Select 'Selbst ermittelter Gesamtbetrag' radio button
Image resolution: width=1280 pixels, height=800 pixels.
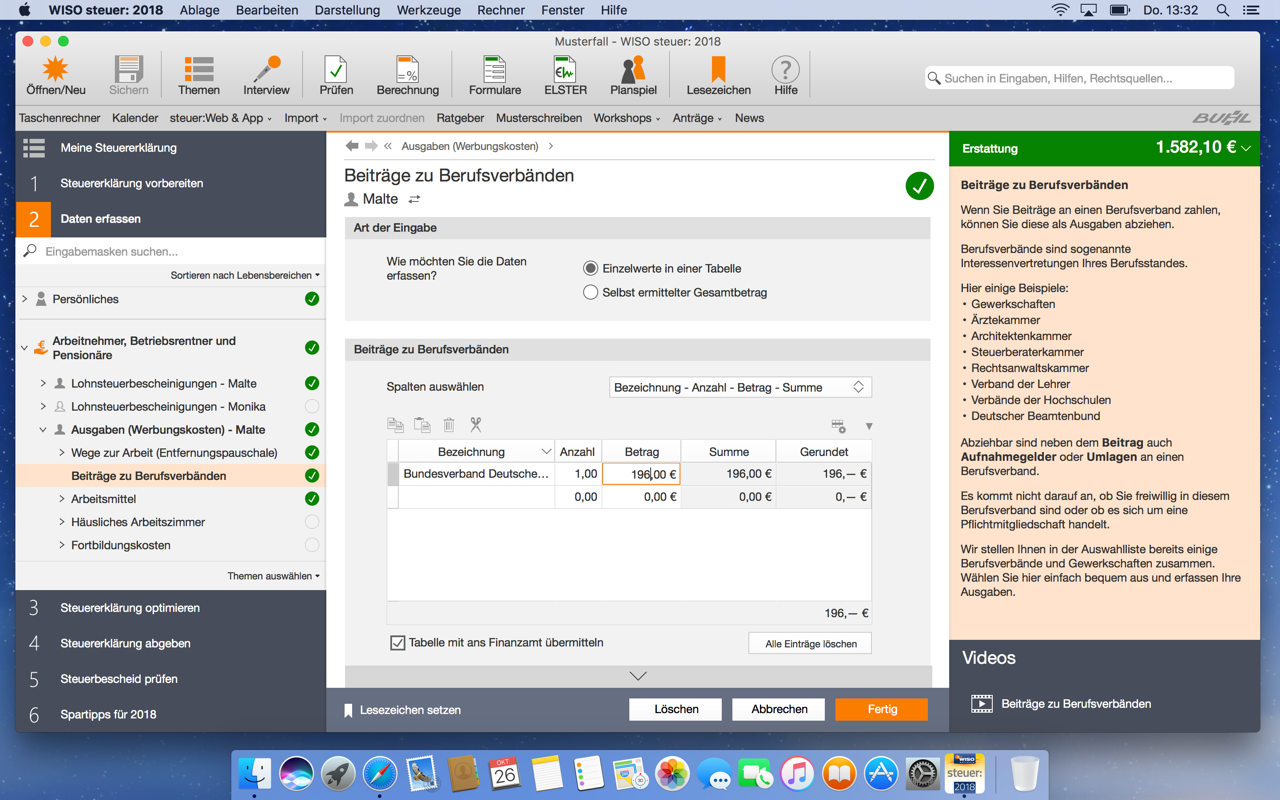click(x=591, y=292)
